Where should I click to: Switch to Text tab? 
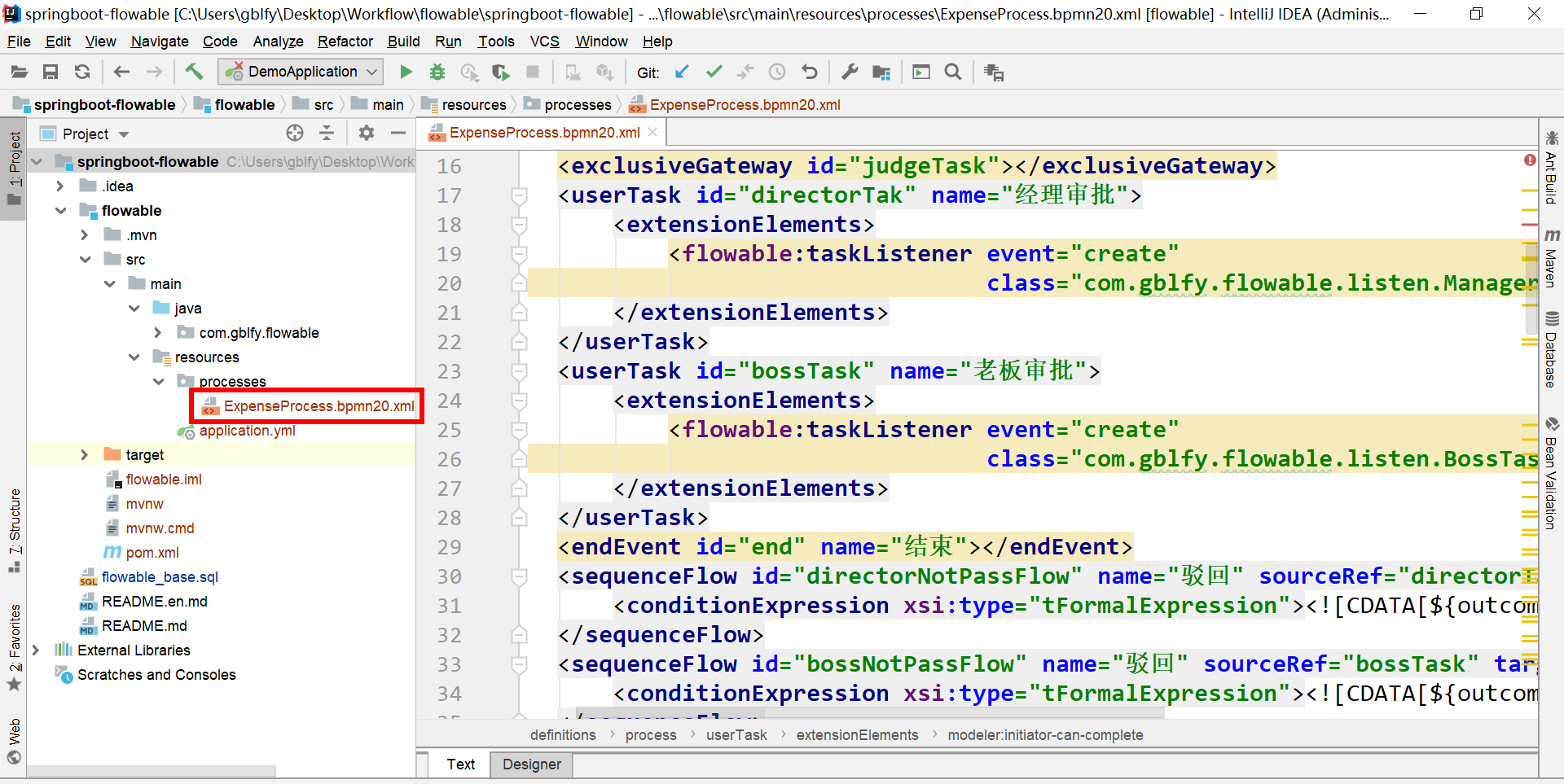[x=460, y=764]
